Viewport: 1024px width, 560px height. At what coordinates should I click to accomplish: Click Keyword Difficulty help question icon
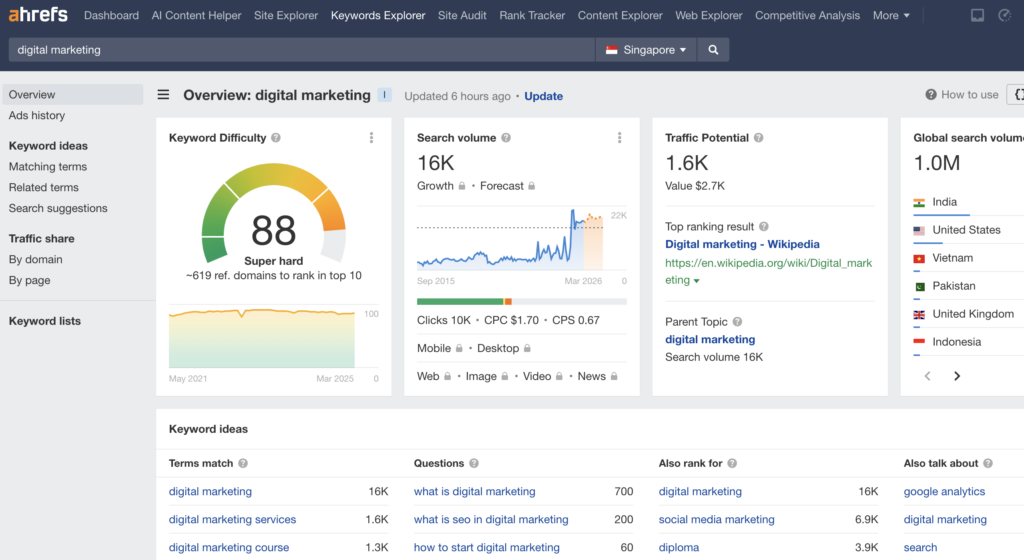[276, 138]
